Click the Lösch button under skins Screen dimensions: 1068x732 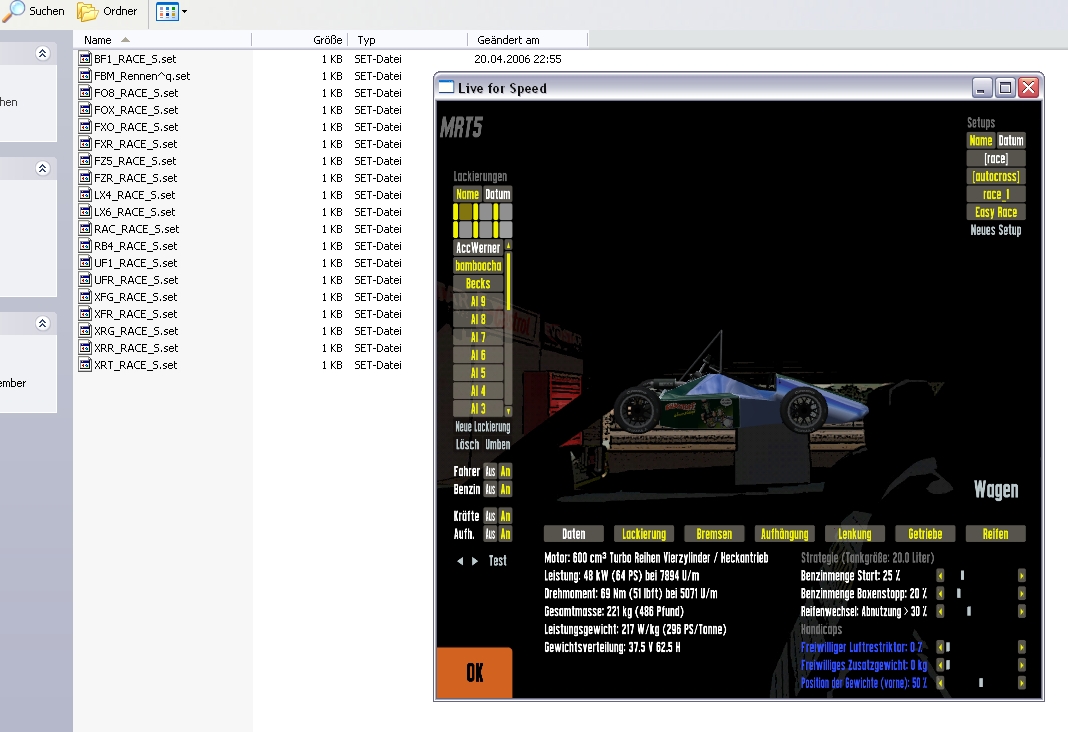coord(467,445)
